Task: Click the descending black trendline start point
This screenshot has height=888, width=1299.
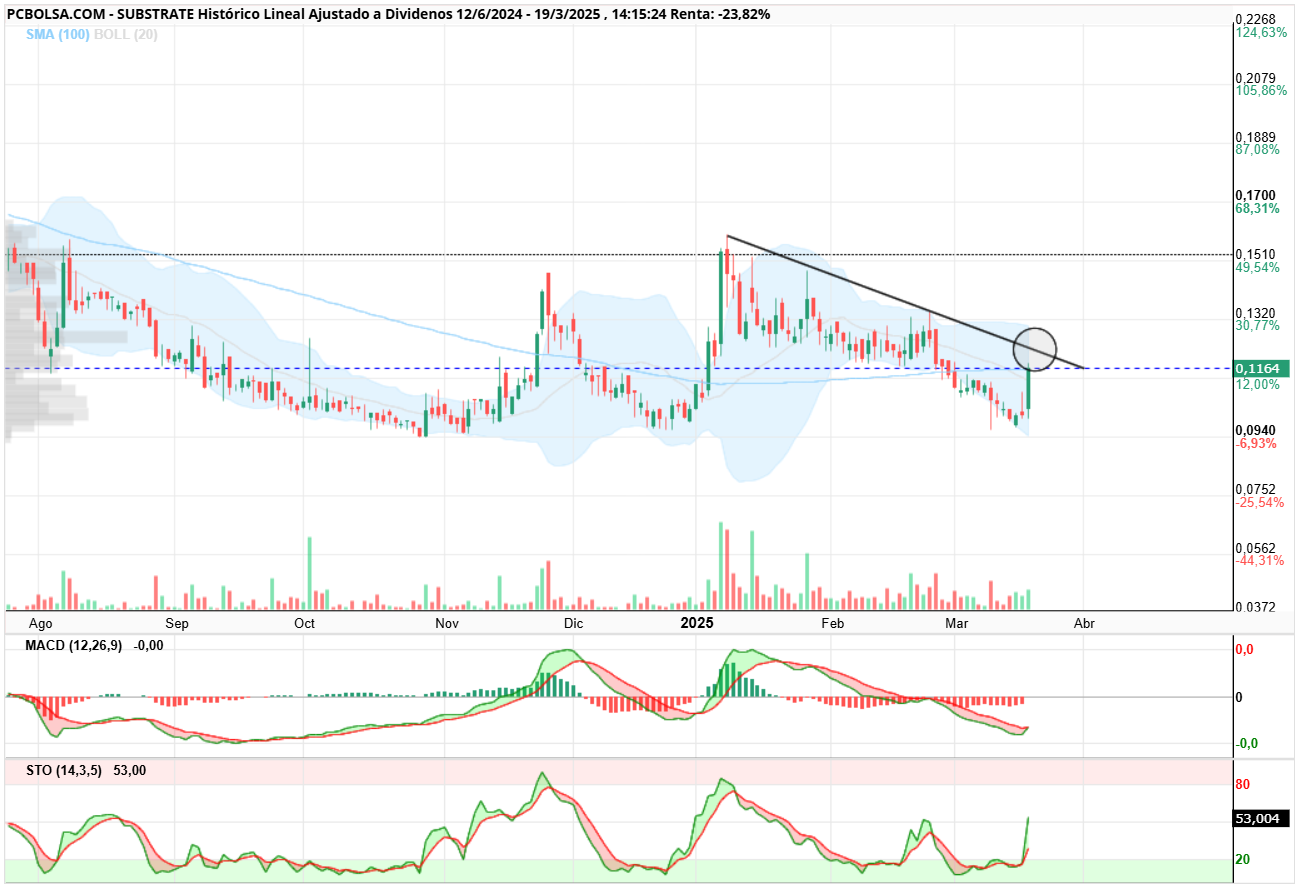Action: point(727,236)
